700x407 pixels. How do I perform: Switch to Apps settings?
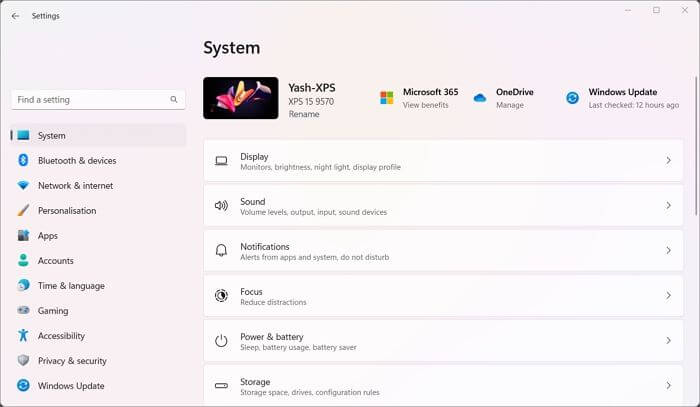coord(98,235)
